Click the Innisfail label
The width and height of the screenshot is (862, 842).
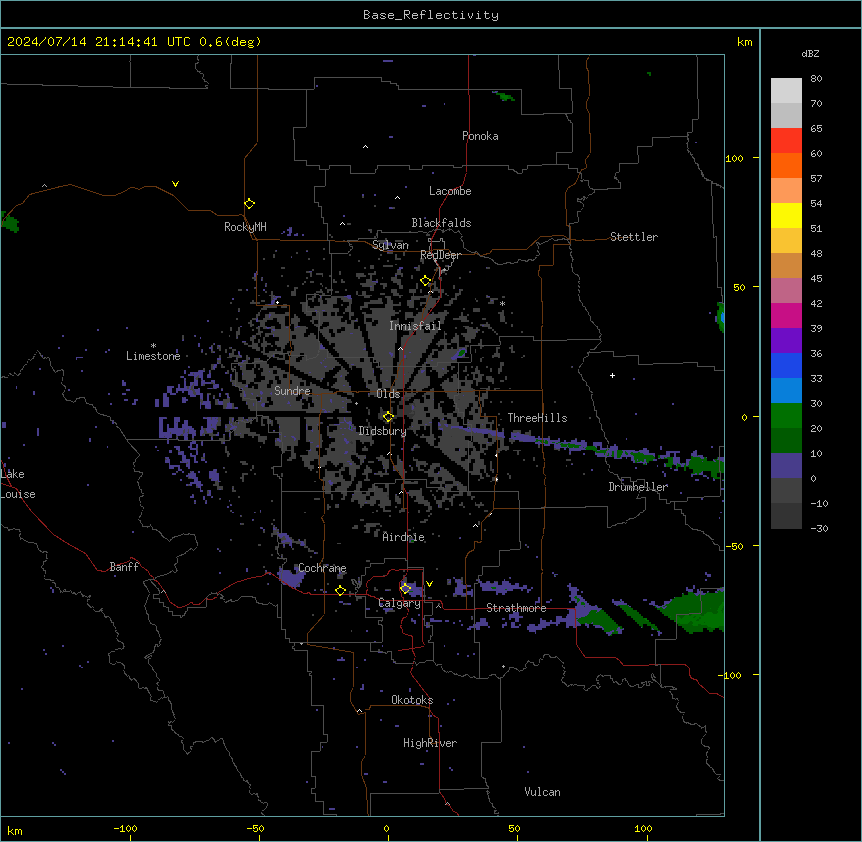pyautogui.click(x=415, y=326)
